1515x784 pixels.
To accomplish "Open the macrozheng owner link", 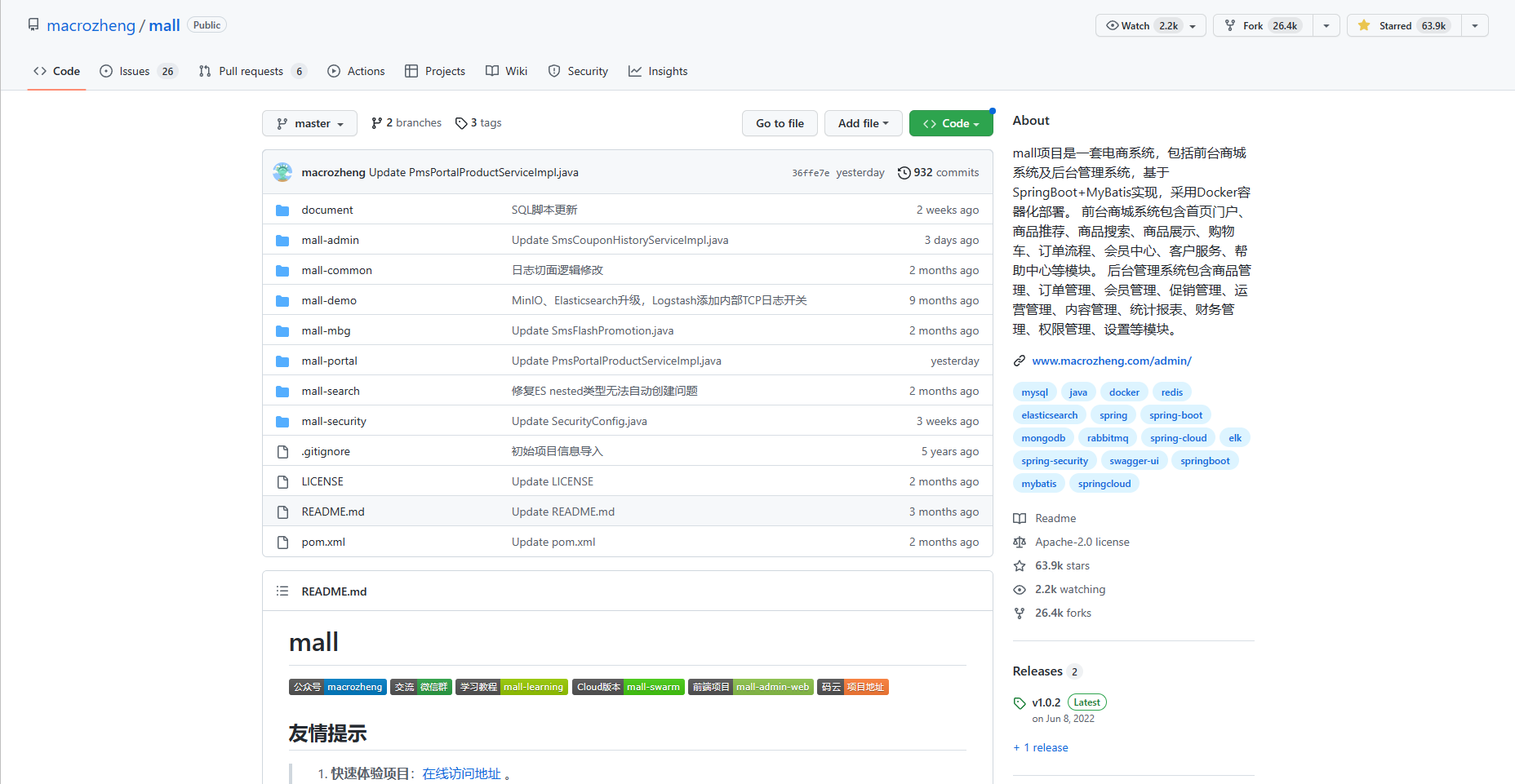I will pyautogui.click(x=91, y=25).
